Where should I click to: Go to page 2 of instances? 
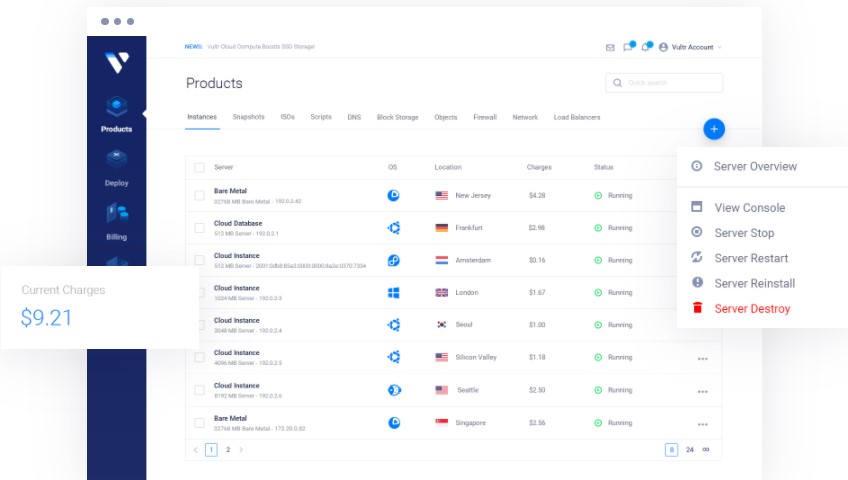pyautogui.click(x=227, y=450)
